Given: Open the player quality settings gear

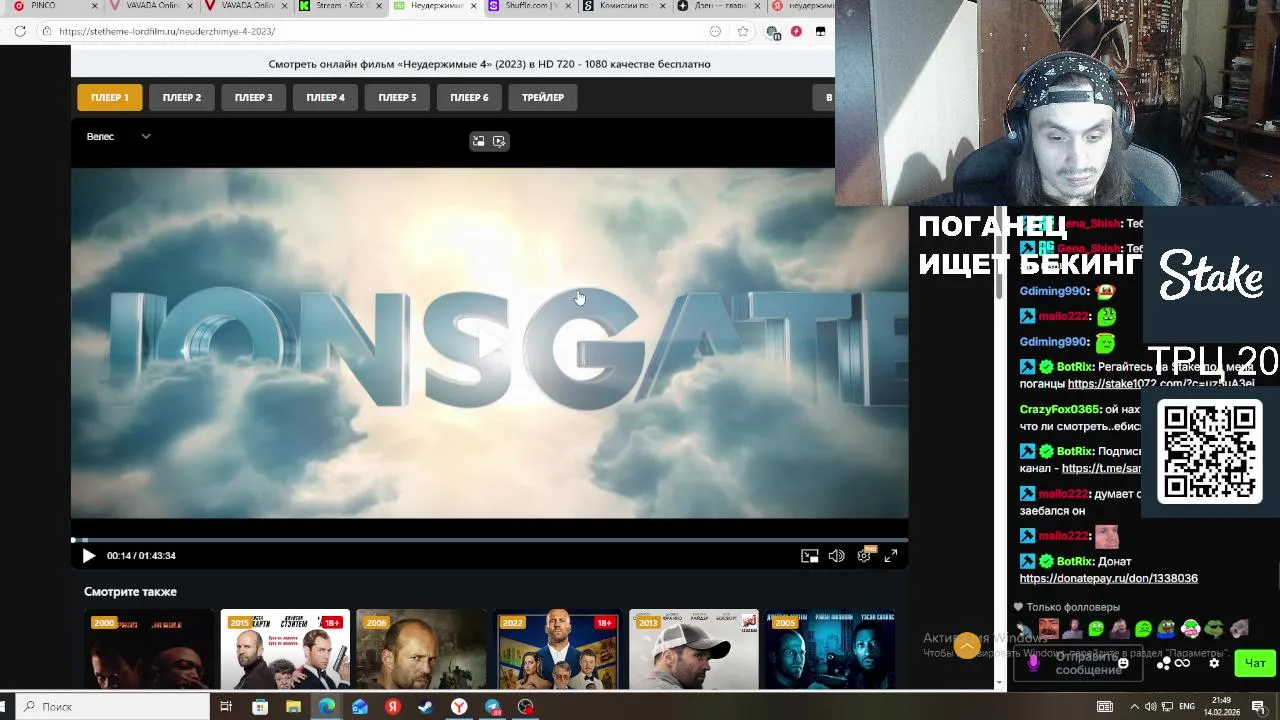Looking at the screenshot, I should tap(864, 555).
